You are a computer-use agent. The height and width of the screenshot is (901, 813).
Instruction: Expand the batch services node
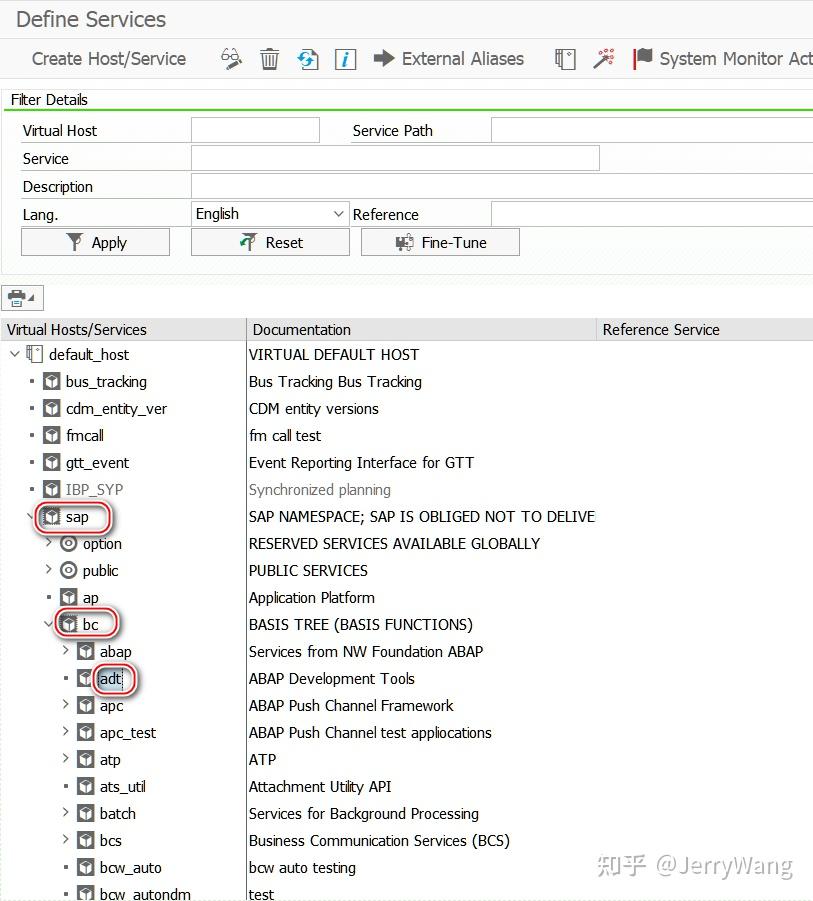click(64, 813)
